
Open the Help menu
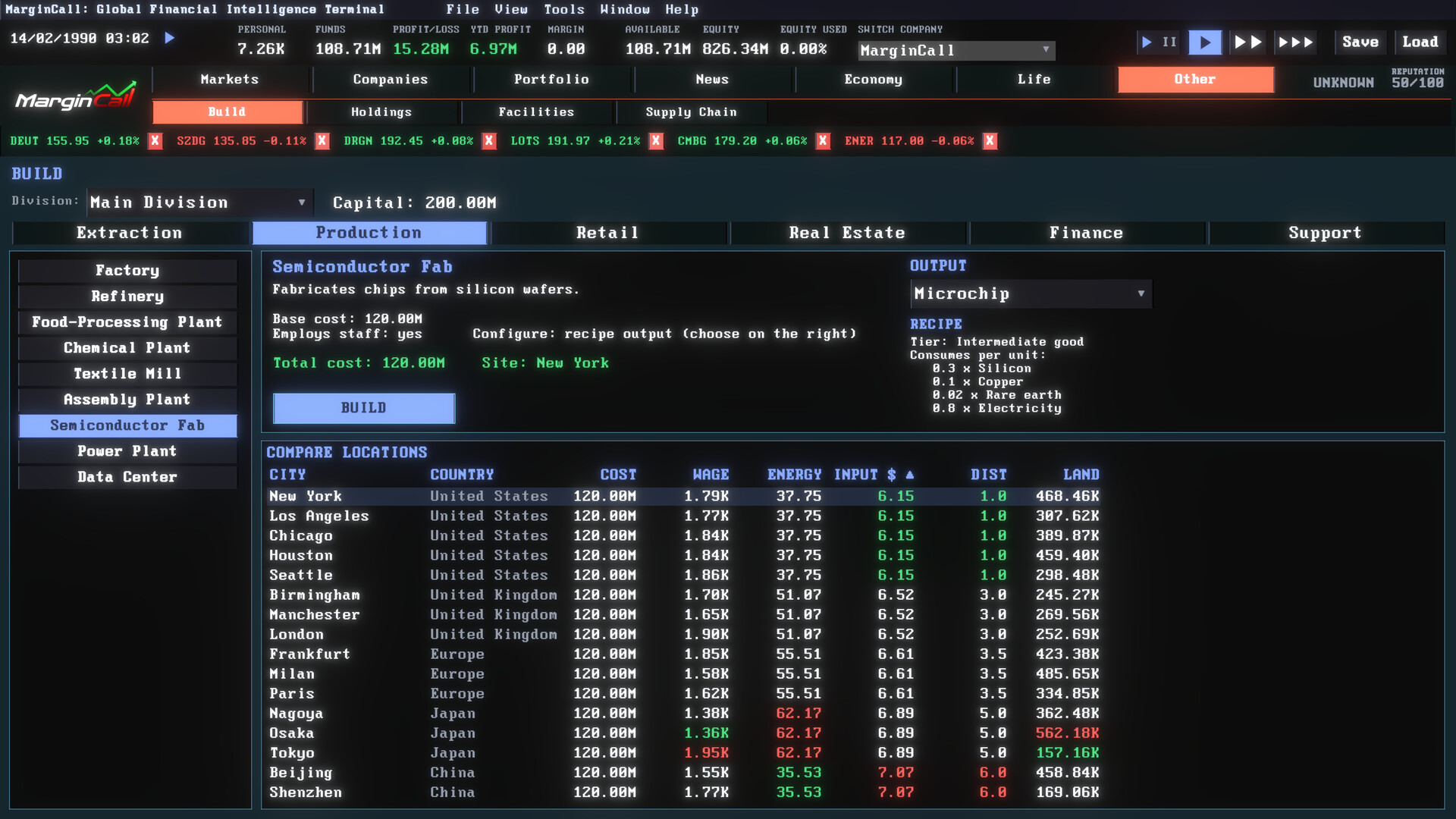682,10
